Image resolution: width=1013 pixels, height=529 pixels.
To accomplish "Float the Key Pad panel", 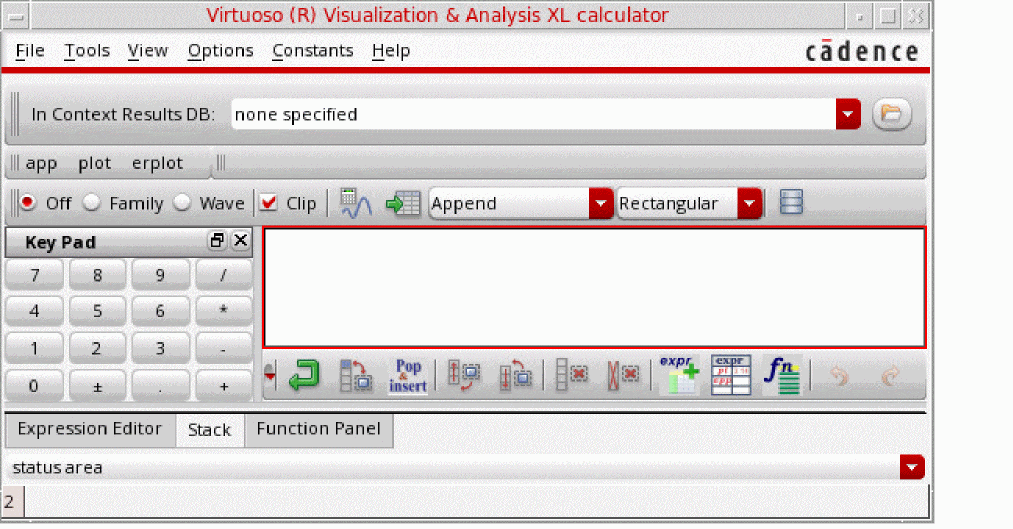I will tap(217, 241).
